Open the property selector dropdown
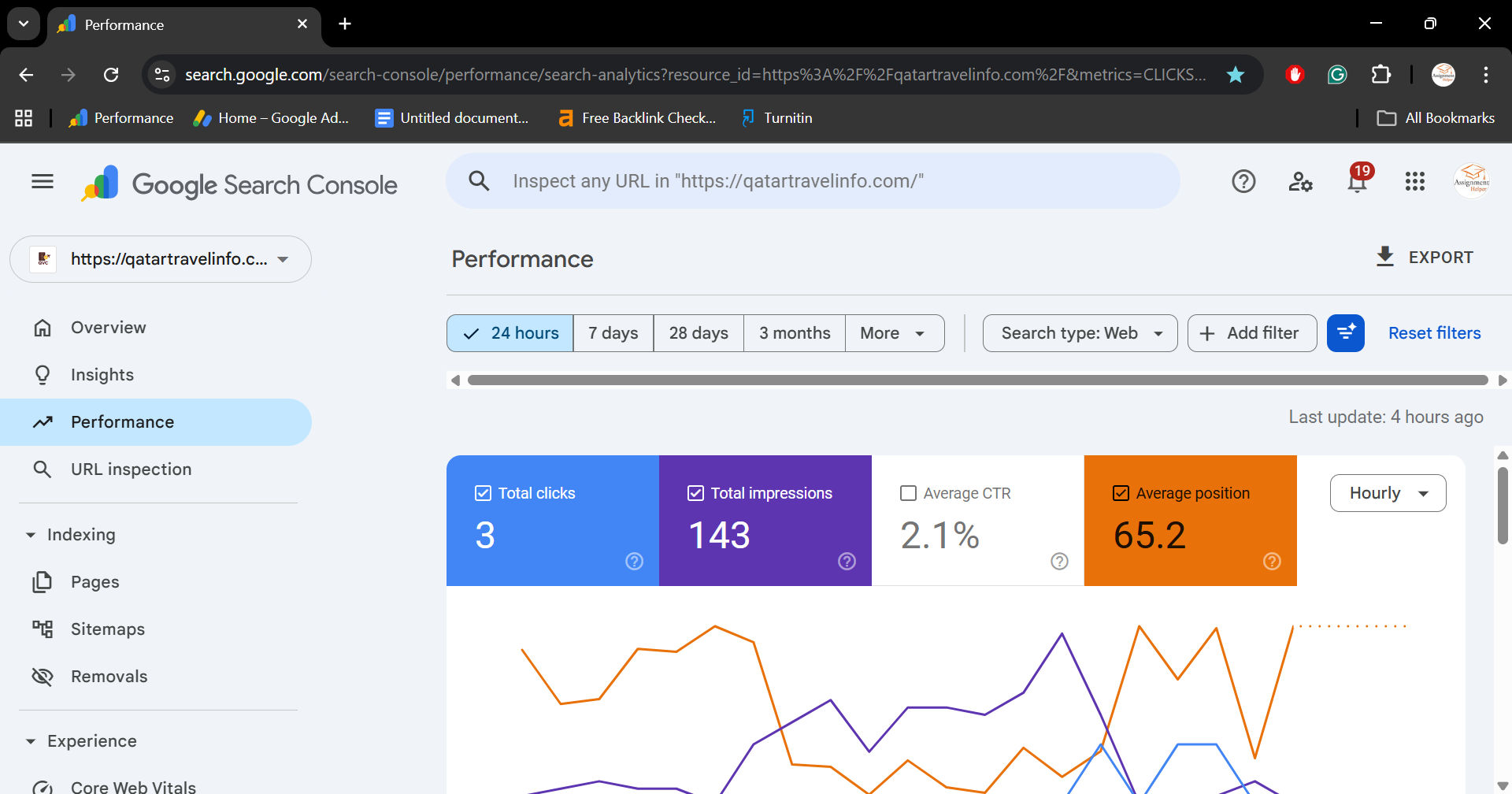Image resolution: width=1512 pixels, height=794 pixels. tap(161, 259)
